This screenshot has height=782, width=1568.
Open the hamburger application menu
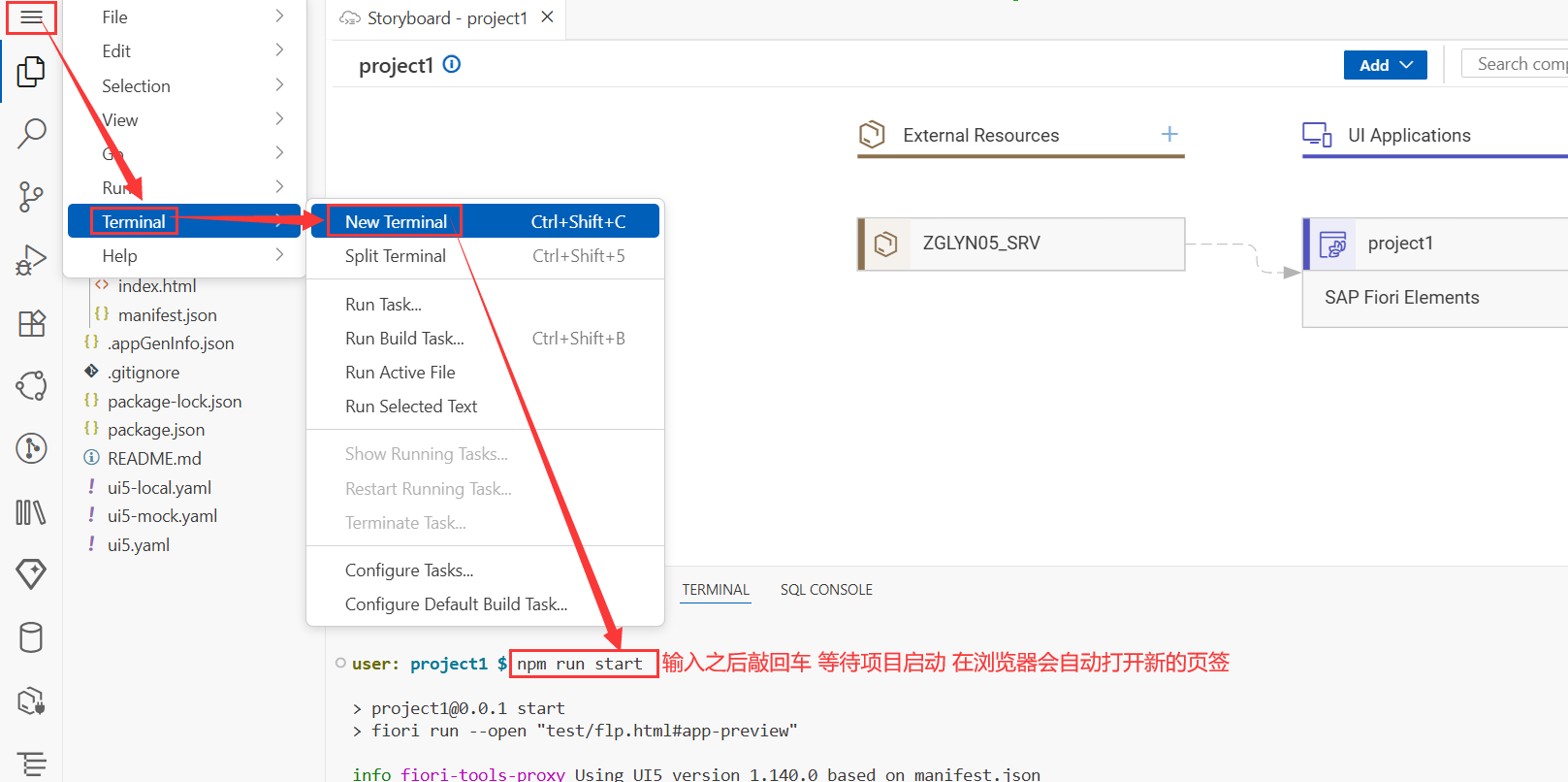pos(31,17)
